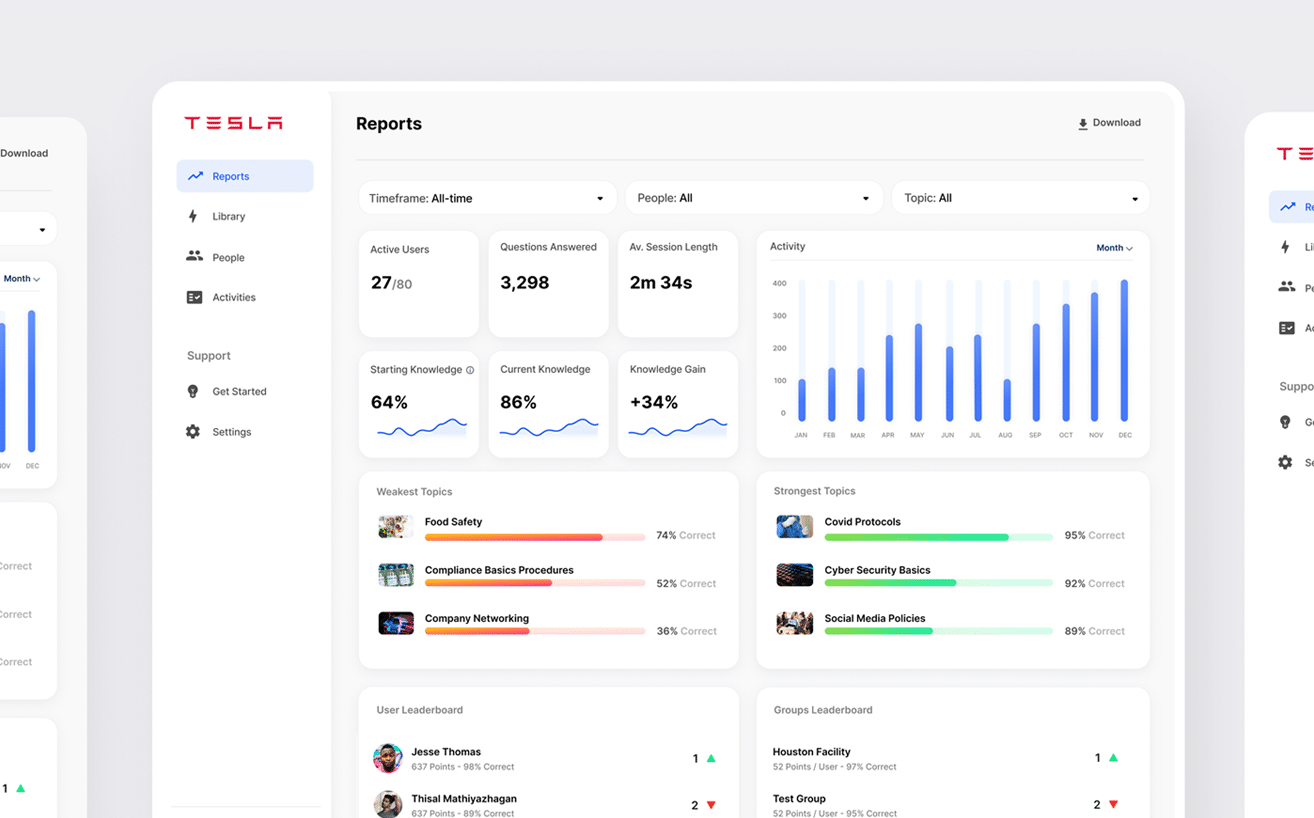The width and height of the screenshot is (1314, 818).
Task: Click the Get Started lightbulb icon
Action: point(193,392)
